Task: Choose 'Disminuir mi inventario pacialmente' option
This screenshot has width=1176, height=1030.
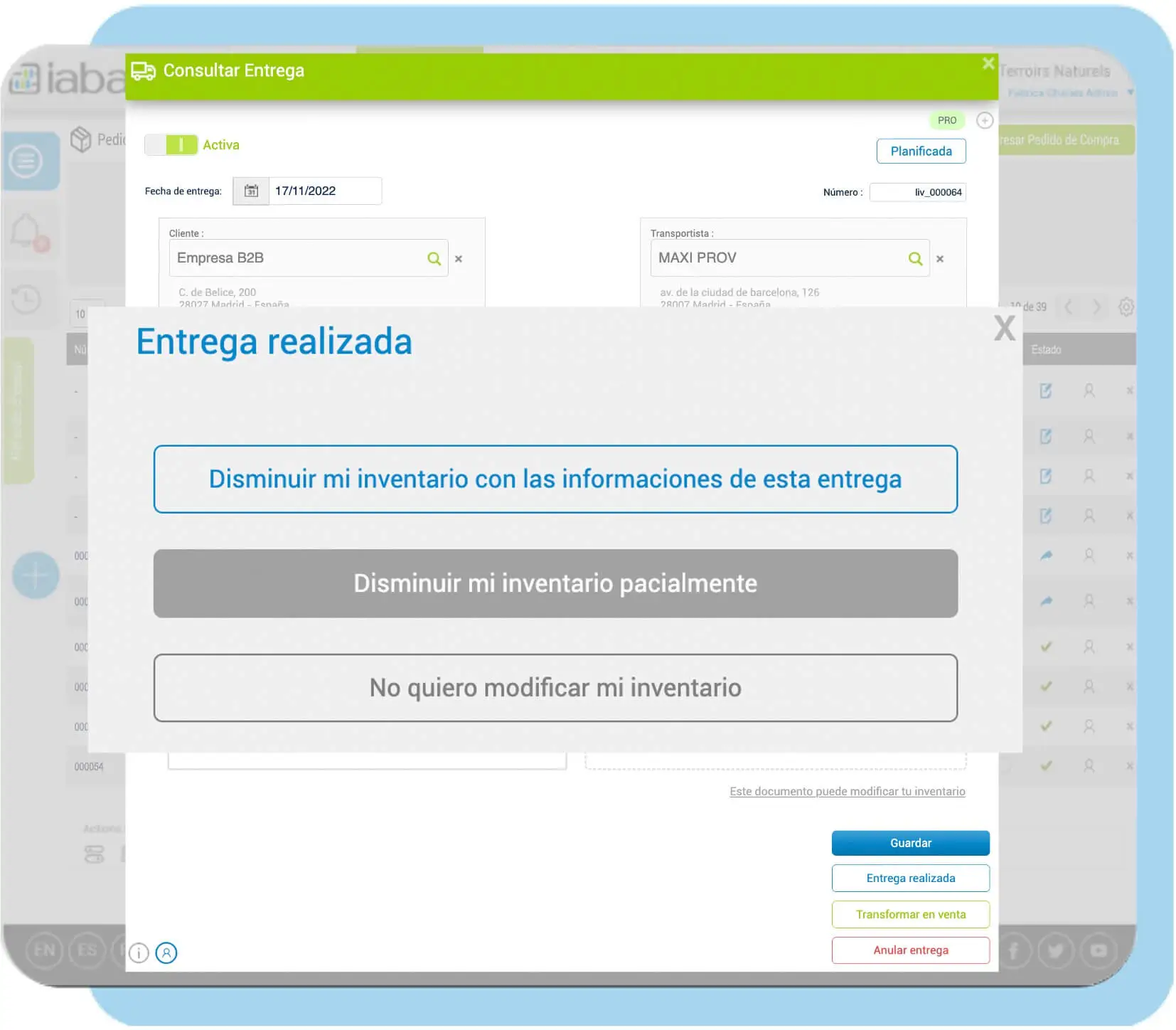Action: click(x=555, y=583)
